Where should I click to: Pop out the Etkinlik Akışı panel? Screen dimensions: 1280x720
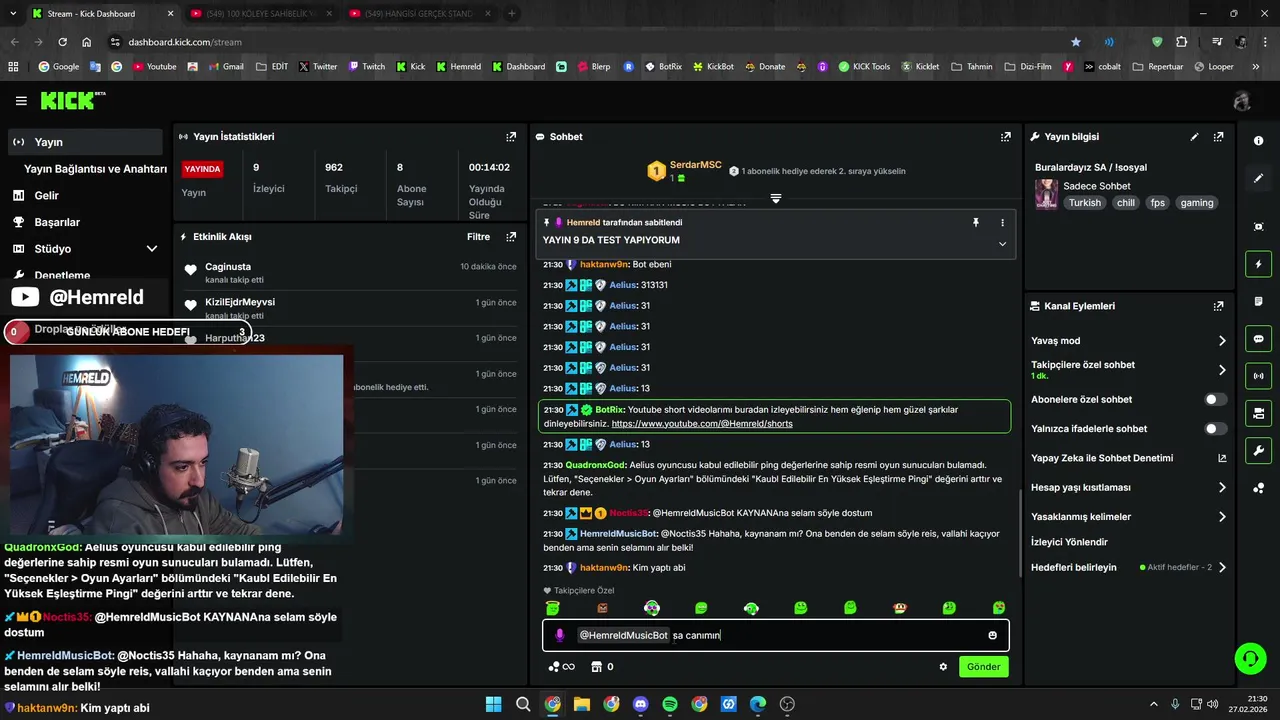511,237
